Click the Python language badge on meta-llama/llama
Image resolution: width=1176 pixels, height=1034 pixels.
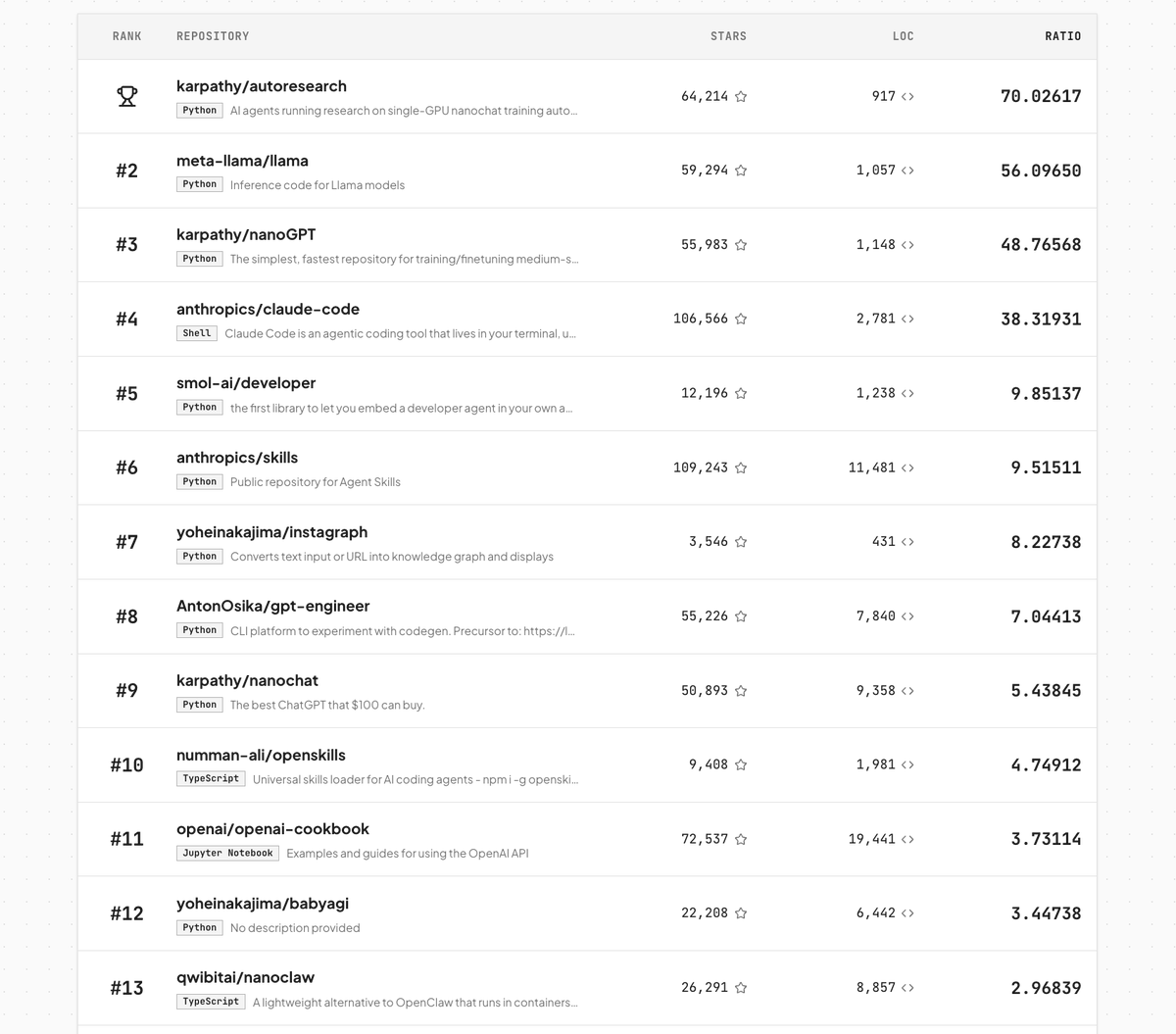(199, 183)
